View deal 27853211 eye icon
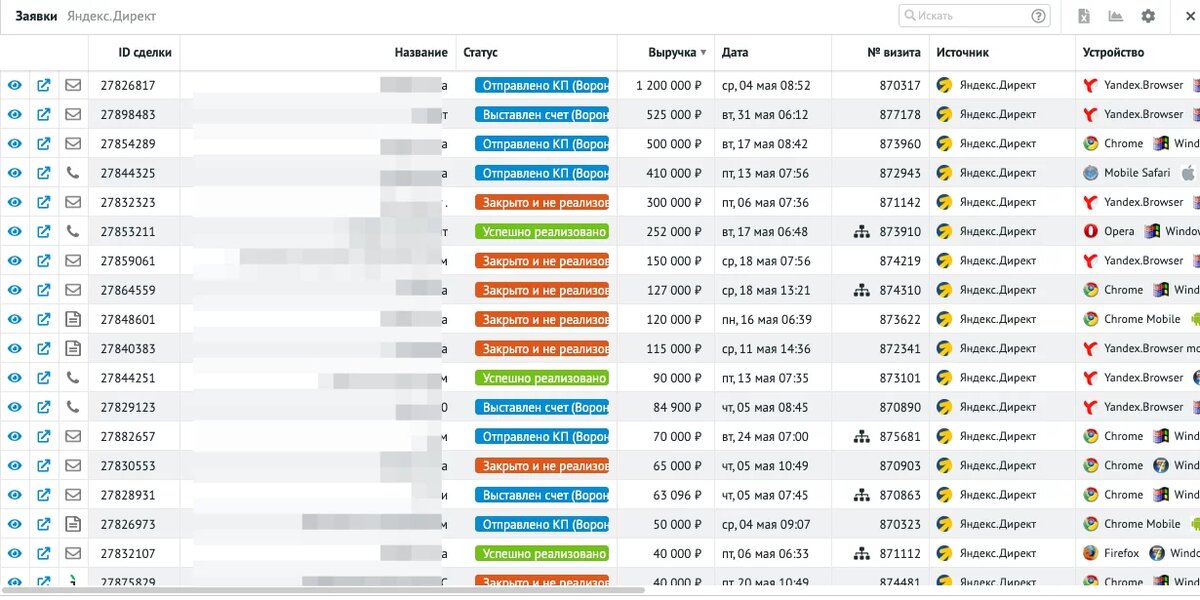Screen dimensions: 1200x600 point(15,231)
